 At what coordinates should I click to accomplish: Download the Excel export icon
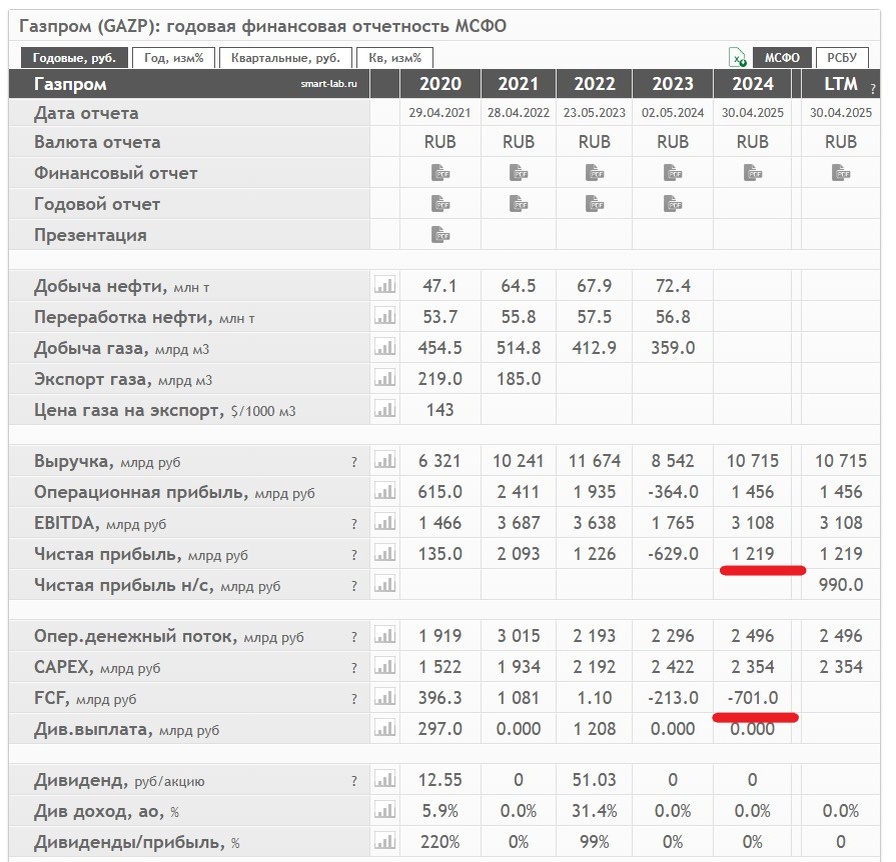tap(738, 58)
